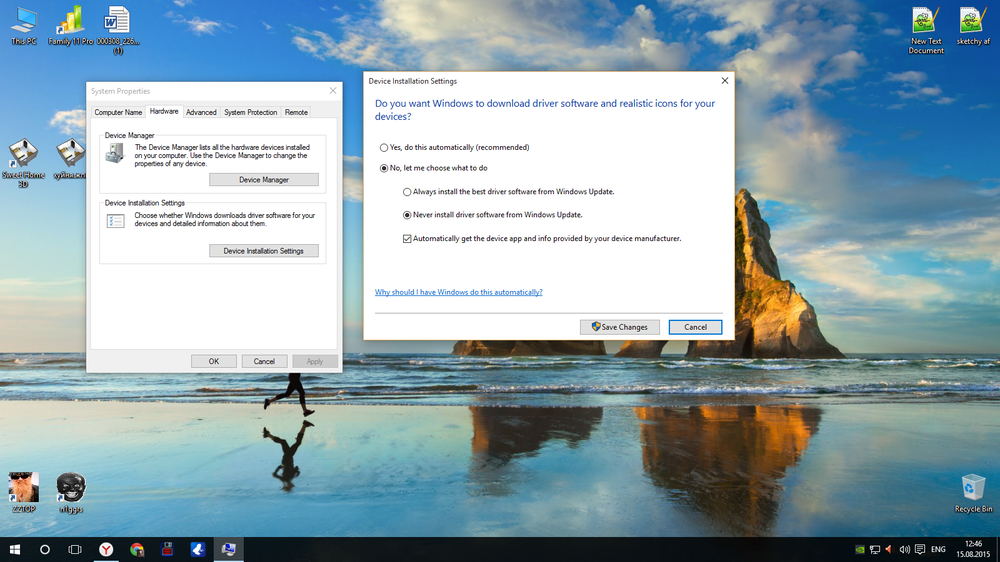The image size is (1000, 562).
Task: Open the Sweet Home 3D desktop shortcut
Action: pyautogui.click(x=22, y=156)
